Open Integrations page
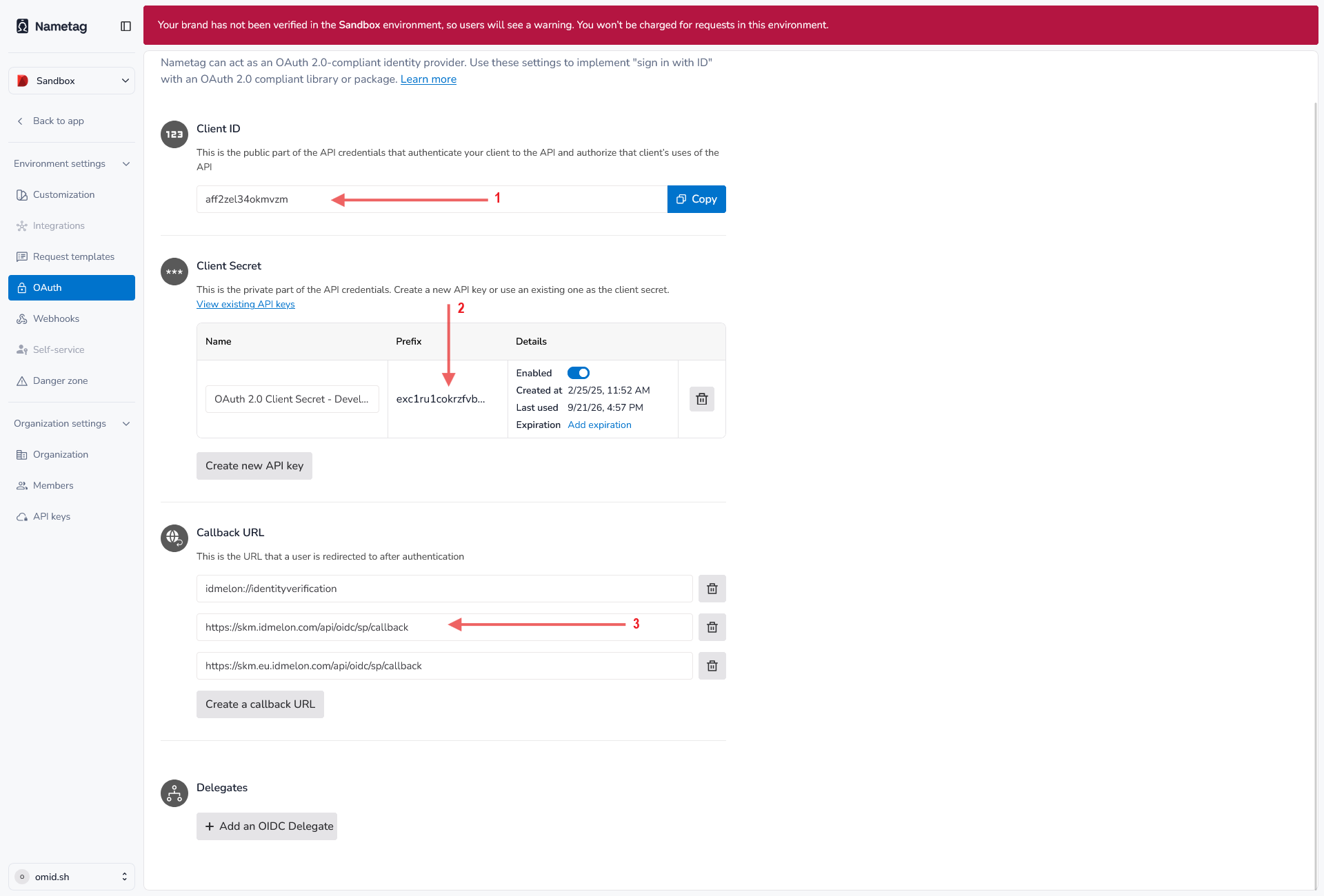 pos(72,225)
